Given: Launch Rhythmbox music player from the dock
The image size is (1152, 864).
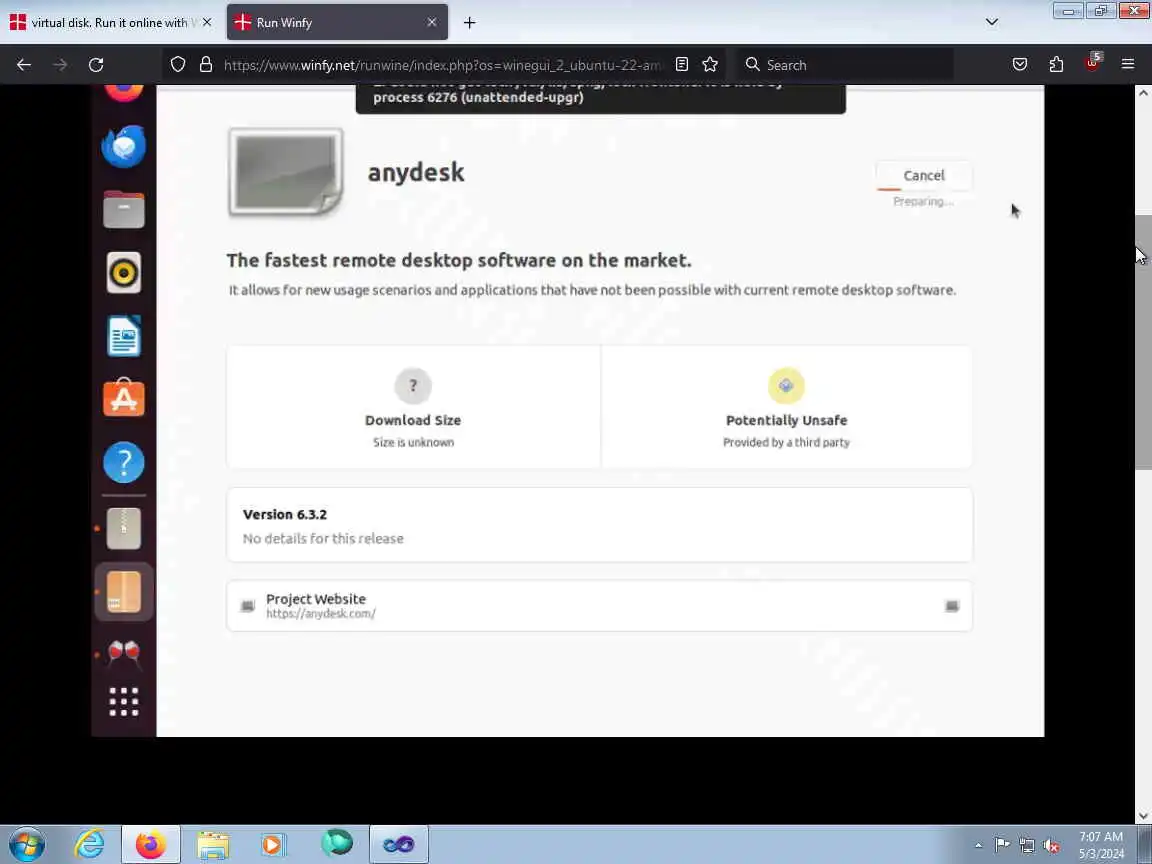Looking at the screenshot, I should tap(123, 273).
